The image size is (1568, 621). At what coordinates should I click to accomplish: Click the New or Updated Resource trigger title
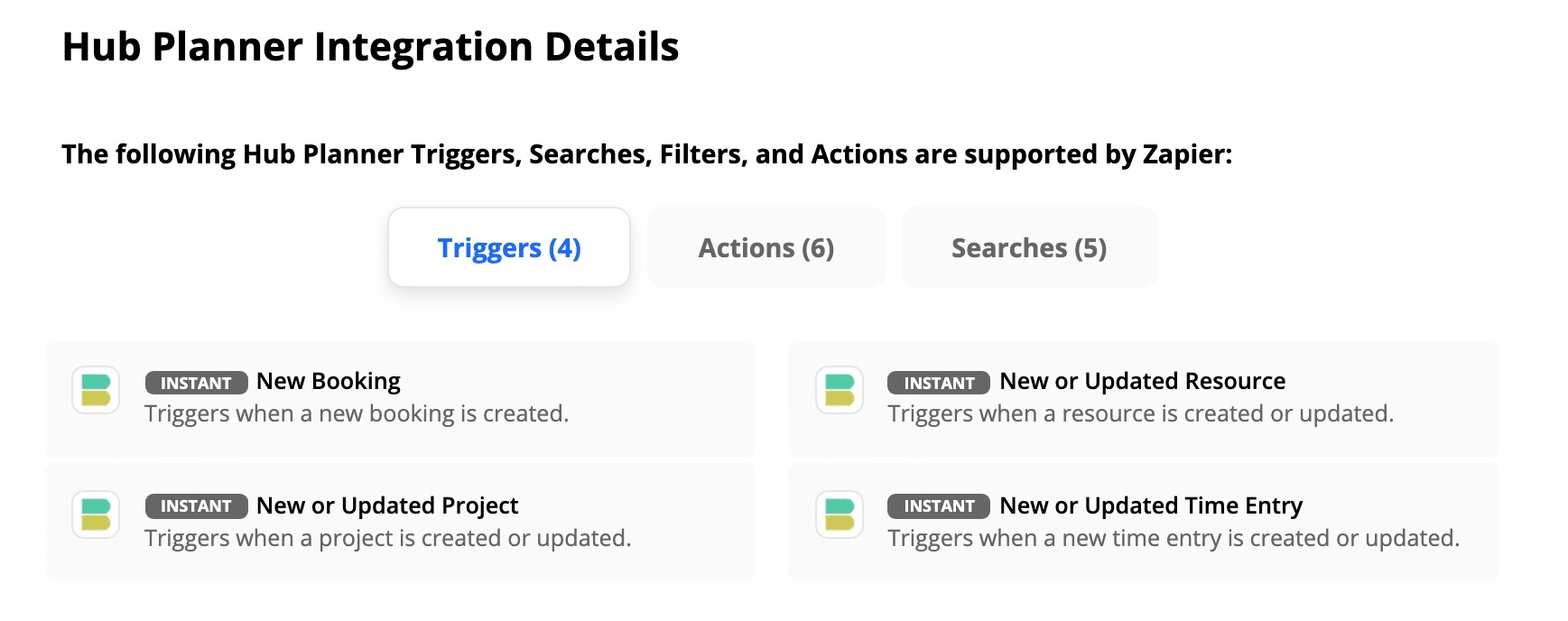pos(1143,380)
